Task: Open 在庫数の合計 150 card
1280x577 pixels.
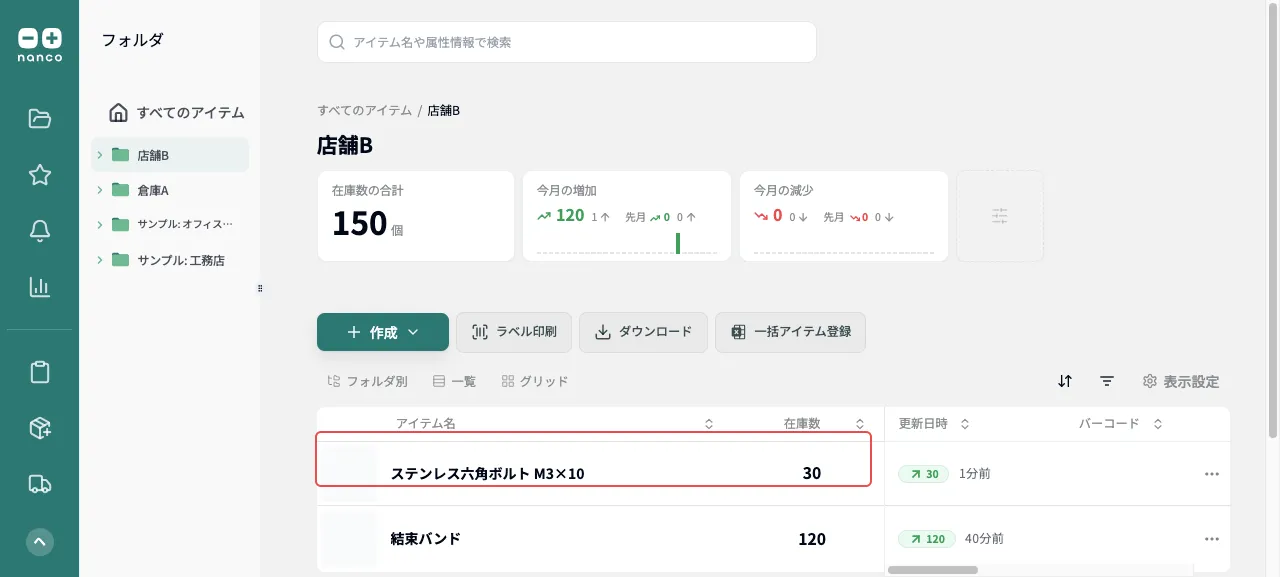Action: pos(416,216)
